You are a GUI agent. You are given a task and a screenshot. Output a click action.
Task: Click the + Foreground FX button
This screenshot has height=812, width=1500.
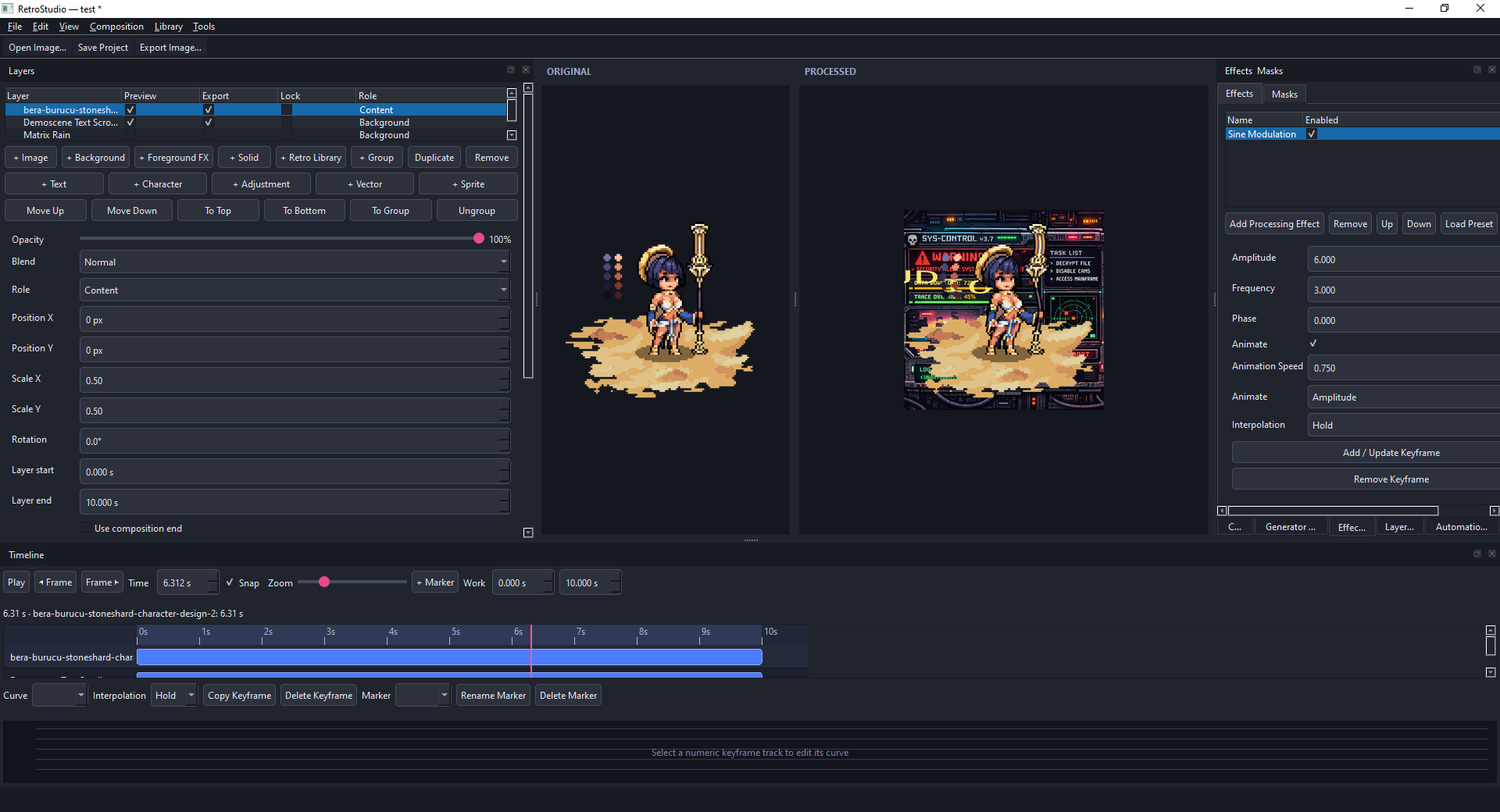pos(173,158)
